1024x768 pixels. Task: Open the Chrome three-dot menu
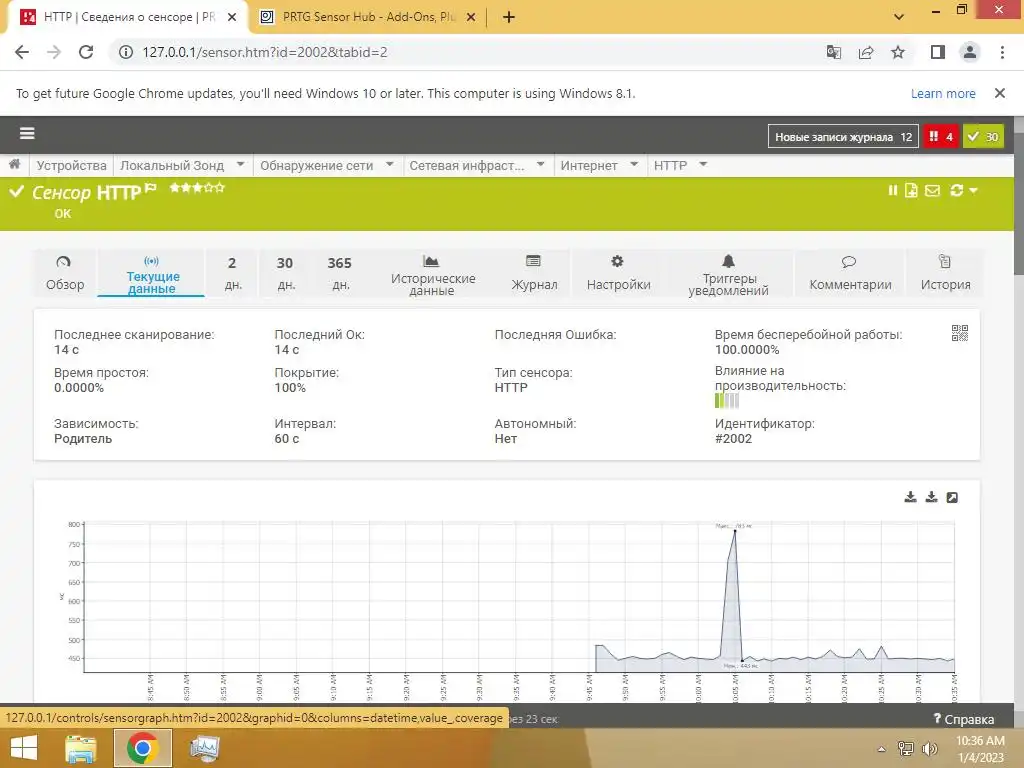tap(1002, 52)
